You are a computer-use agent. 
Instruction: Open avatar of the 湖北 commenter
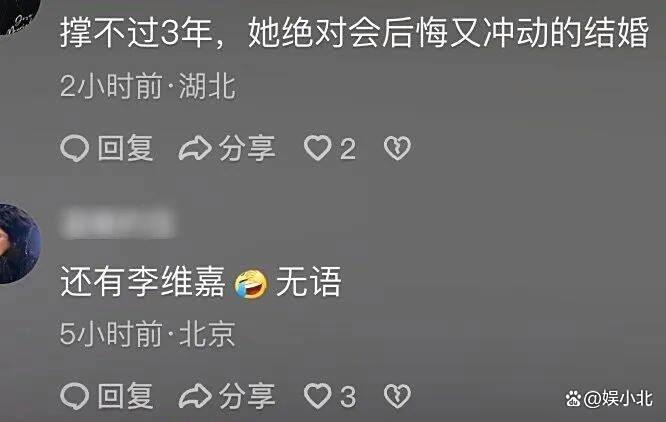coord(19,17)
